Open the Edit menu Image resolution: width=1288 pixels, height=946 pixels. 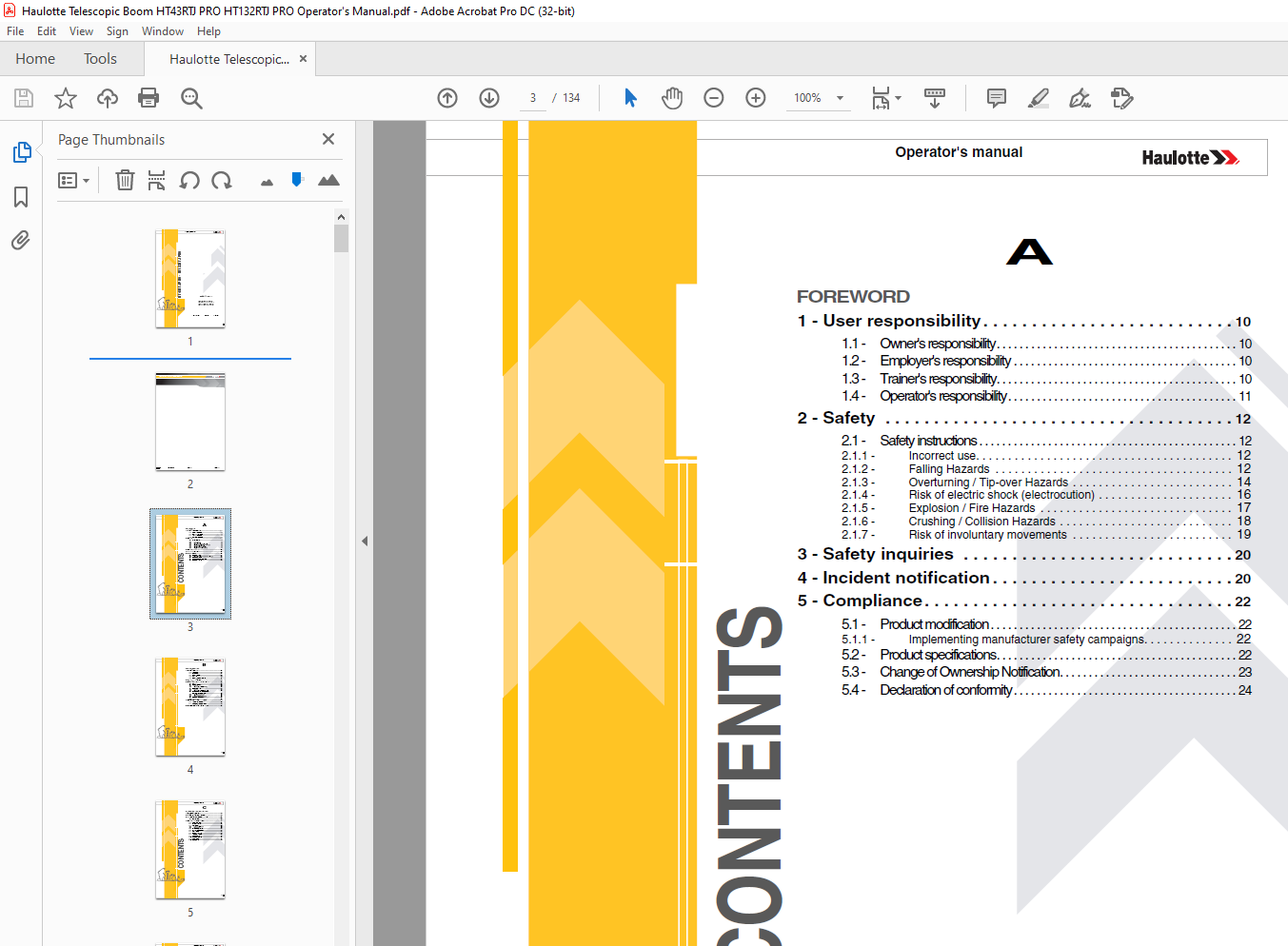coord(47,31)
